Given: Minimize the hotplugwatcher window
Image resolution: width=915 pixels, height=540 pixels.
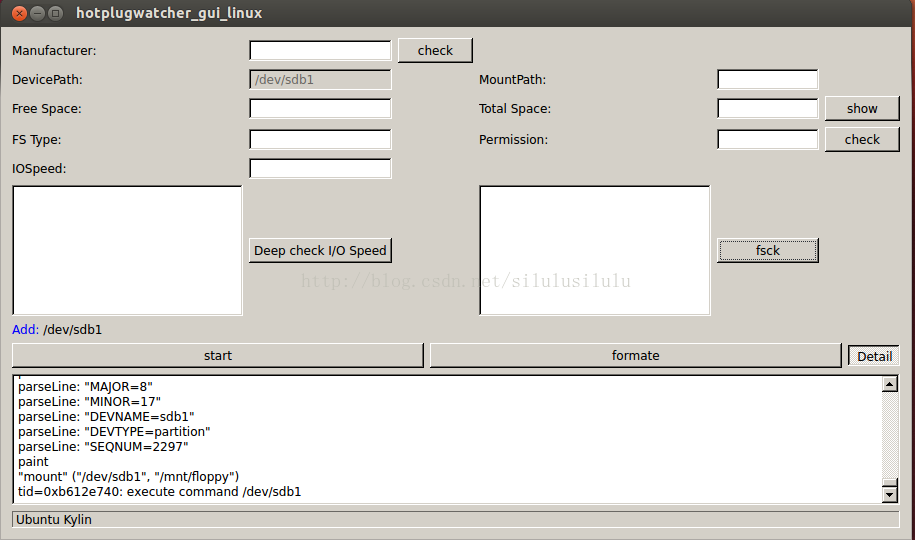Looking at the screenshot, I should pos(37,13).
